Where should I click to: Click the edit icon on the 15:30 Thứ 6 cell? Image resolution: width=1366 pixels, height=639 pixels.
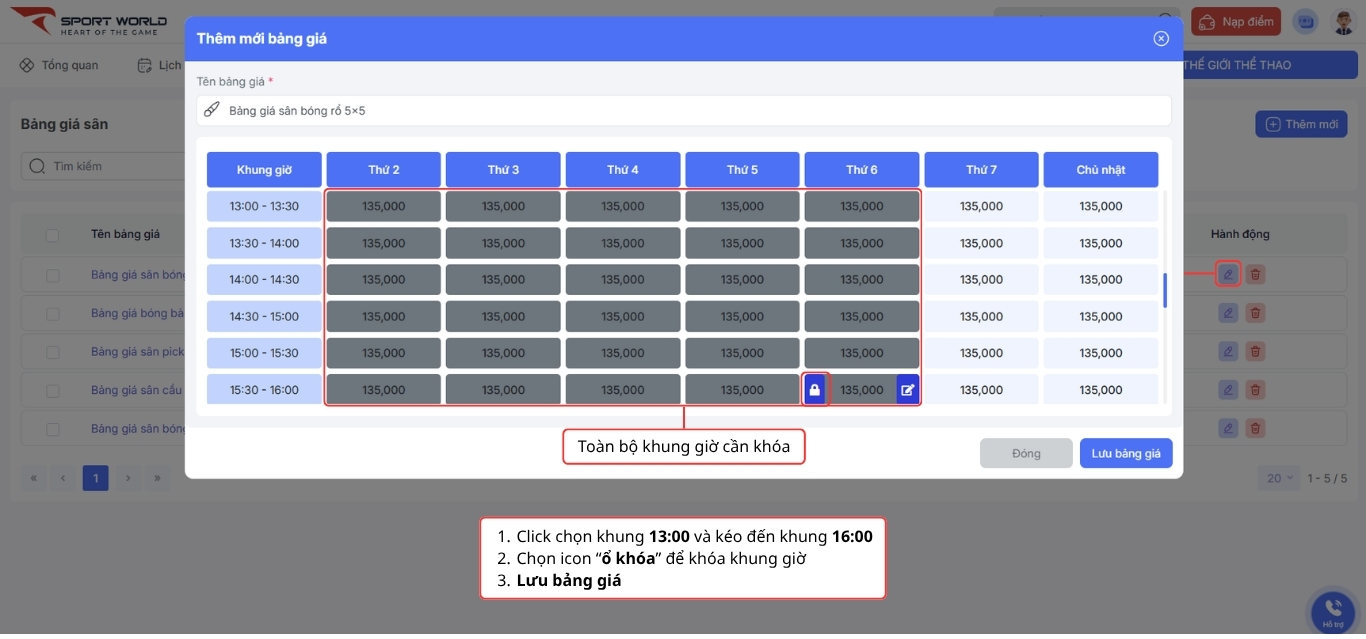coord(907,390)
